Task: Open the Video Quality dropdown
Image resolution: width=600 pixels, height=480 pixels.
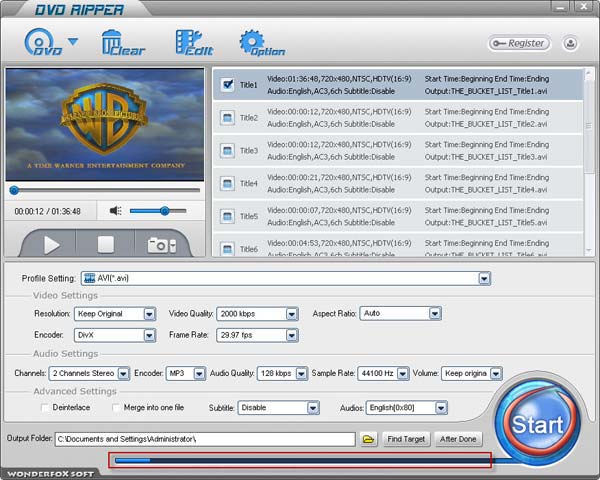Action: point(291,313)
